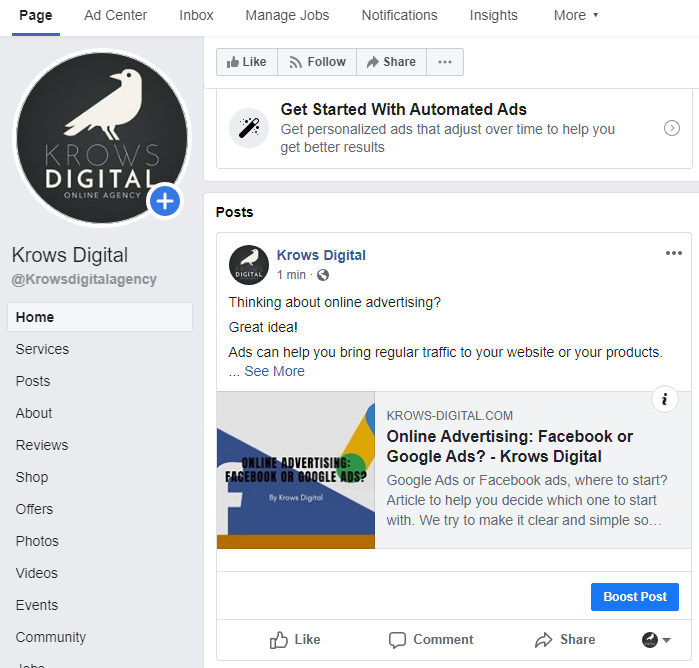Click the Boost Post button
This screenshot has height=668, width=699.
click(635, 597)
